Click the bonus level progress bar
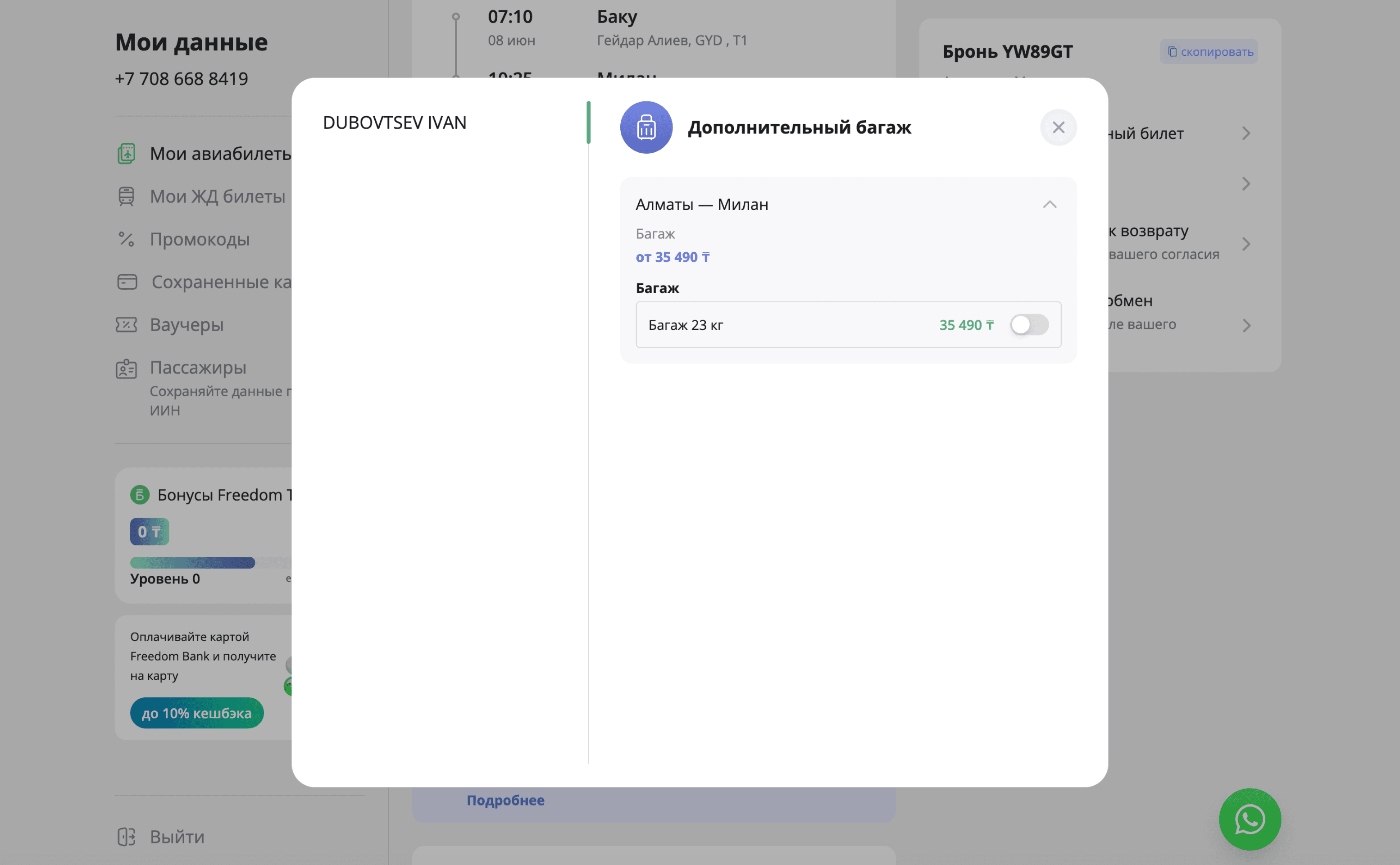 (193, 562)
